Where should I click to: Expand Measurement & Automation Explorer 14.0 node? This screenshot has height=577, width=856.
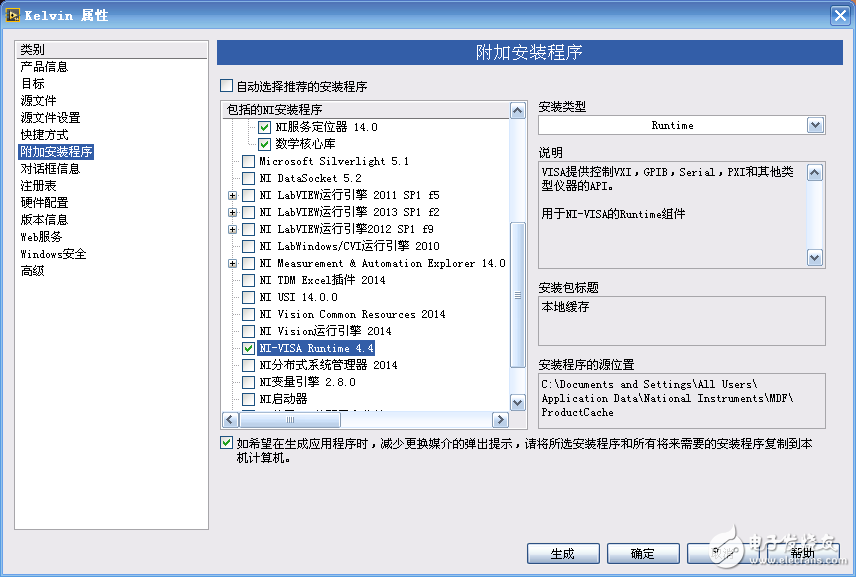(233, 264)
